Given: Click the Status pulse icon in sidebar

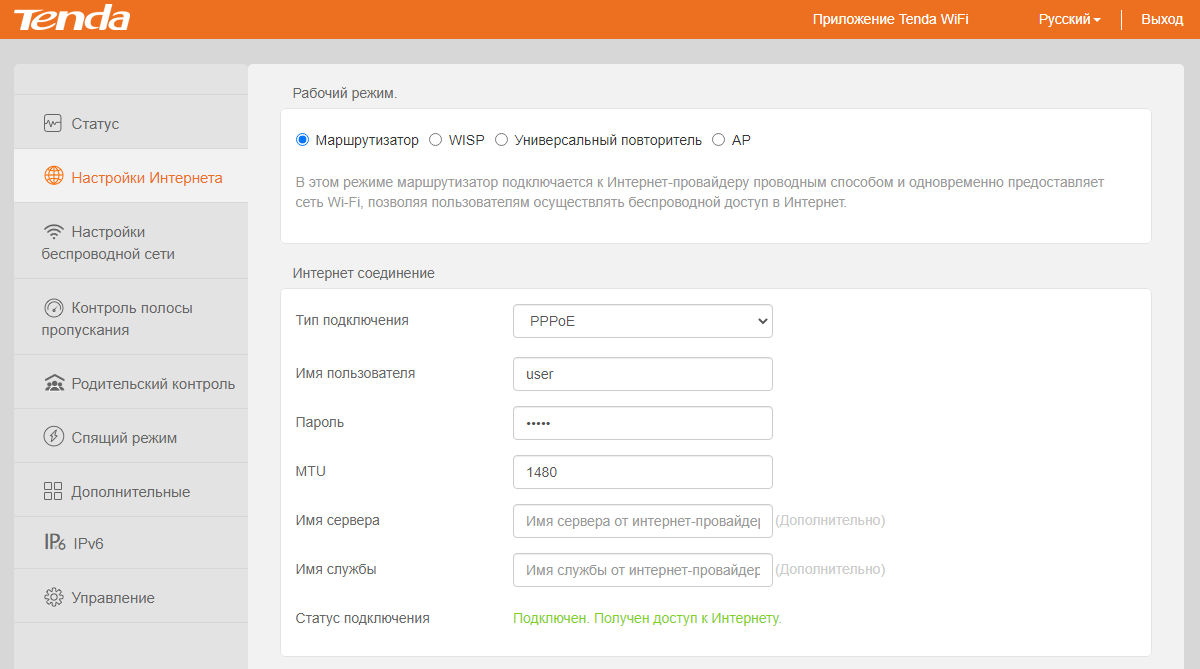Looking at the screenshot, I should (x=53, y=123).
